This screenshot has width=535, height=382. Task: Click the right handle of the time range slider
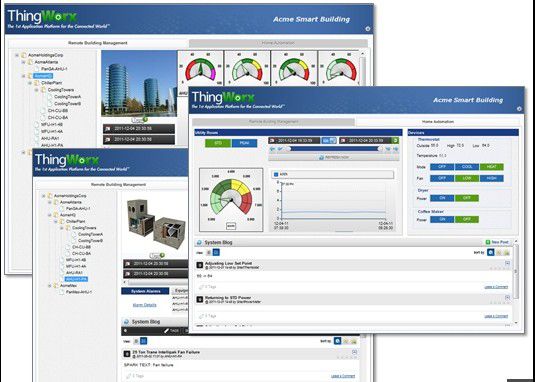[380, 149]
